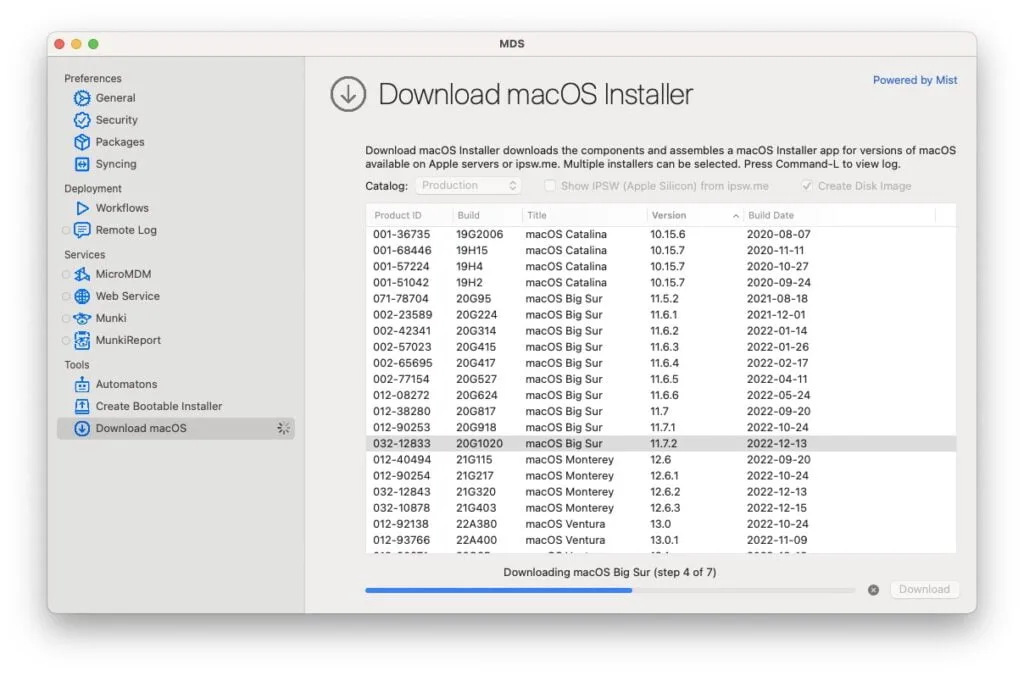Select Big Sur 11.6.2 row
This screenshot has width=1024, height=676.
[661, 330]
